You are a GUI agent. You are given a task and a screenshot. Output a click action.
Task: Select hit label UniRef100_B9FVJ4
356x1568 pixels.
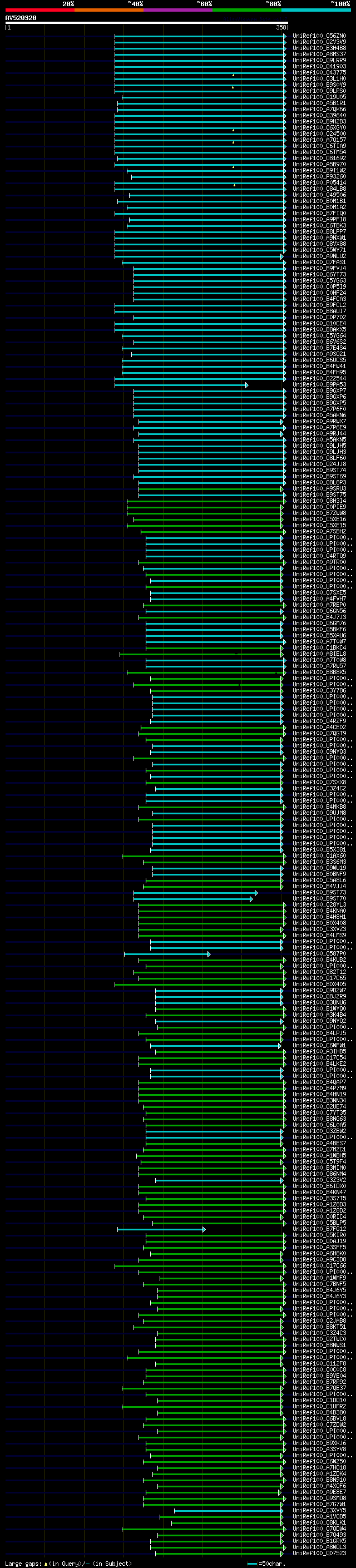click(319, 269)
